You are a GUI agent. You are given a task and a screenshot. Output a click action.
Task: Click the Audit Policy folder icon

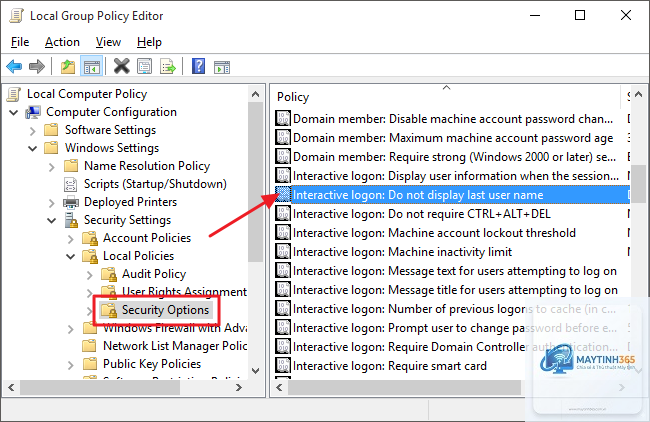(x=109, y=274)
